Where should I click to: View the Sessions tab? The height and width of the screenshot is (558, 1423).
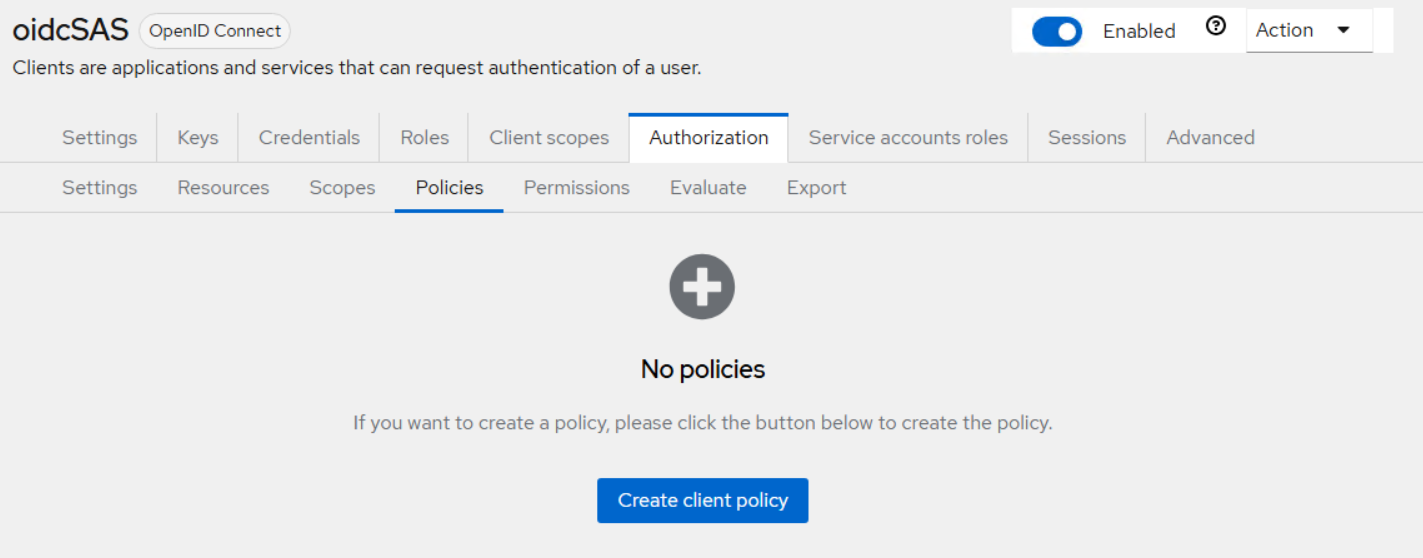click(x=1086, y=138)
